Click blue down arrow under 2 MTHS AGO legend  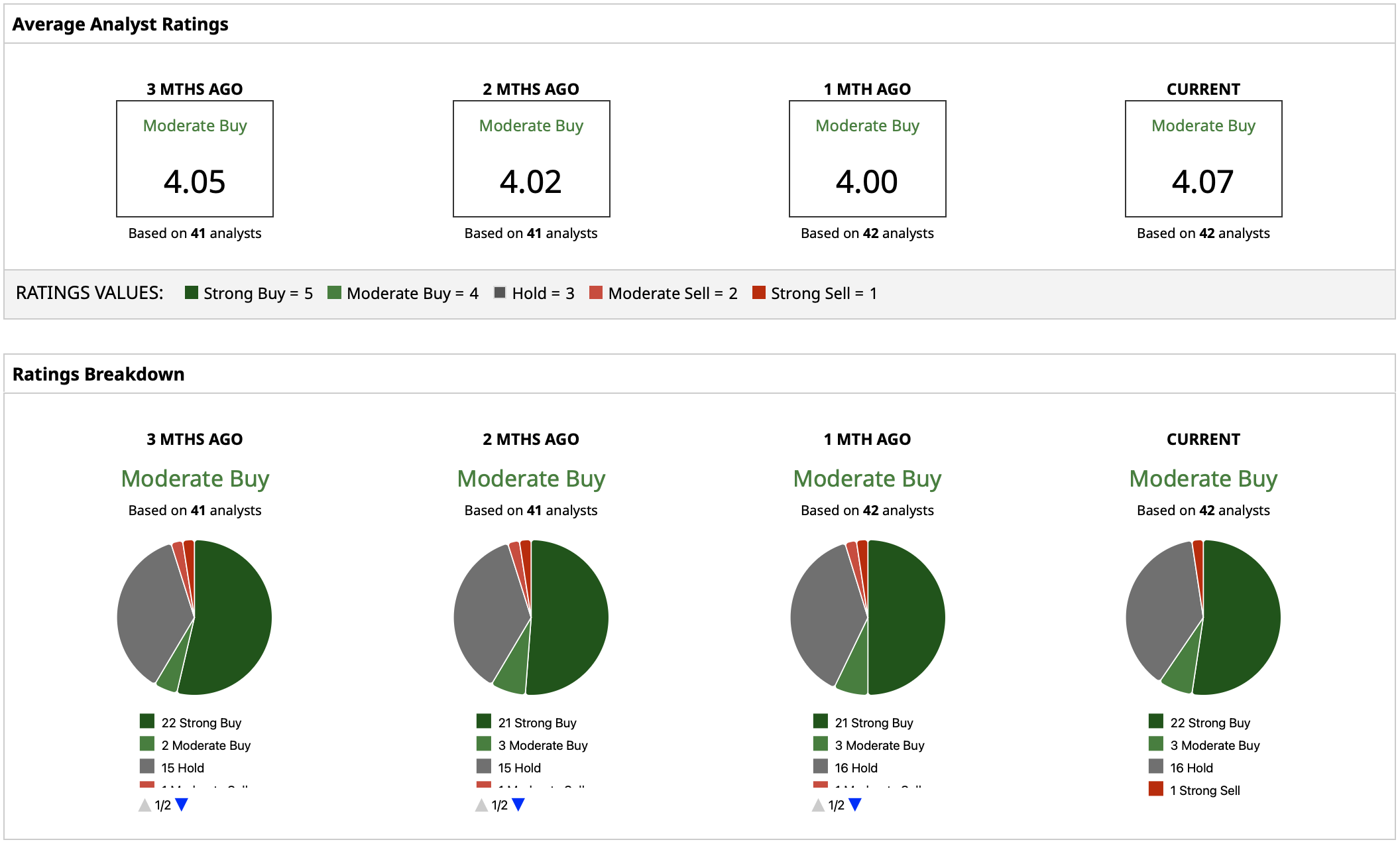[x=518, y=804]
